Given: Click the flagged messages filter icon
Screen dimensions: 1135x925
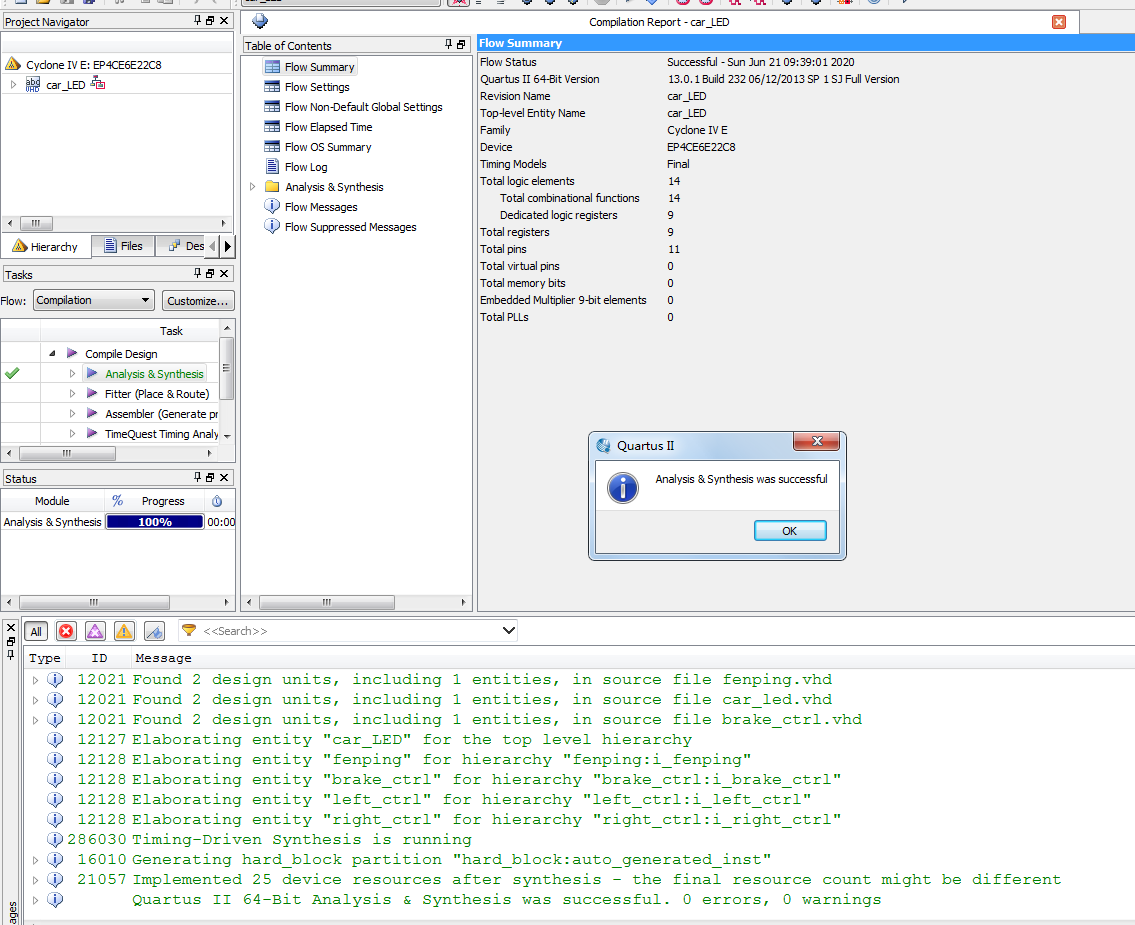Looking at the screenshot, I should pyautogui.click(x=154, y=631).
